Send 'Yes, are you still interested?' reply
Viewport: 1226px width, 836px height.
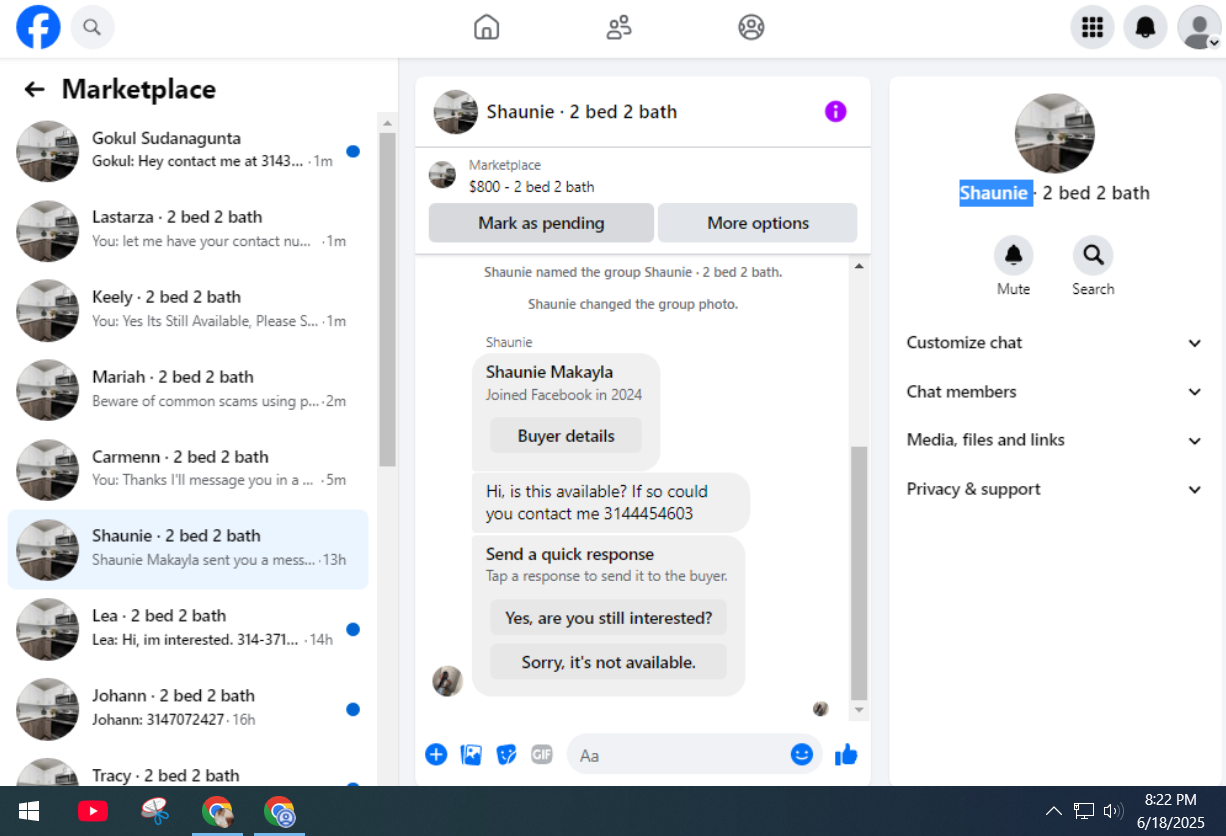pos(608,618)
